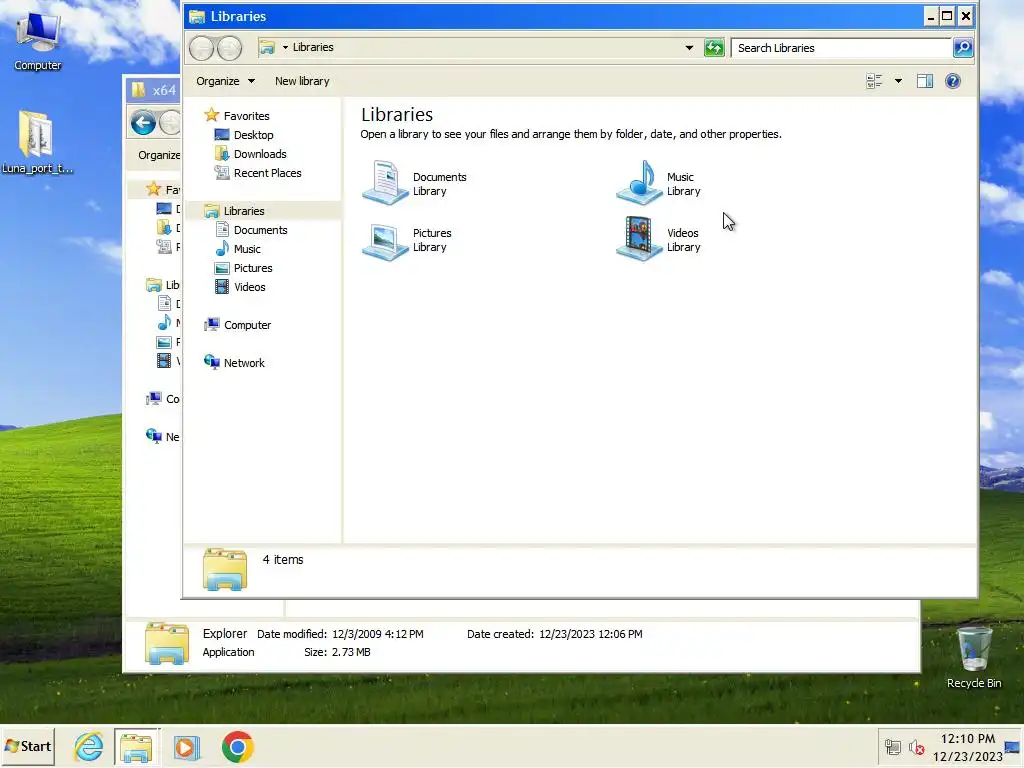Click Organize in the x64 background window

pos(159,155)
